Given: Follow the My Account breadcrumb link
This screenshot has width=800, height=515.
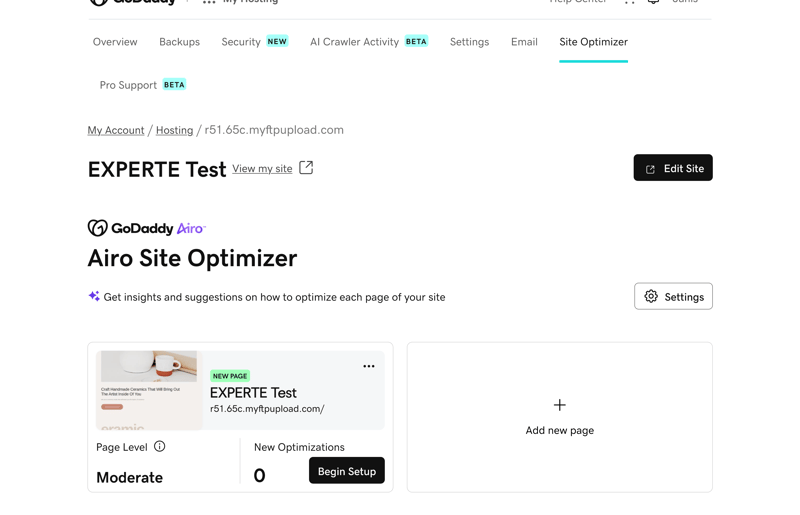Looking at the screenshot, I should (116, 130).
